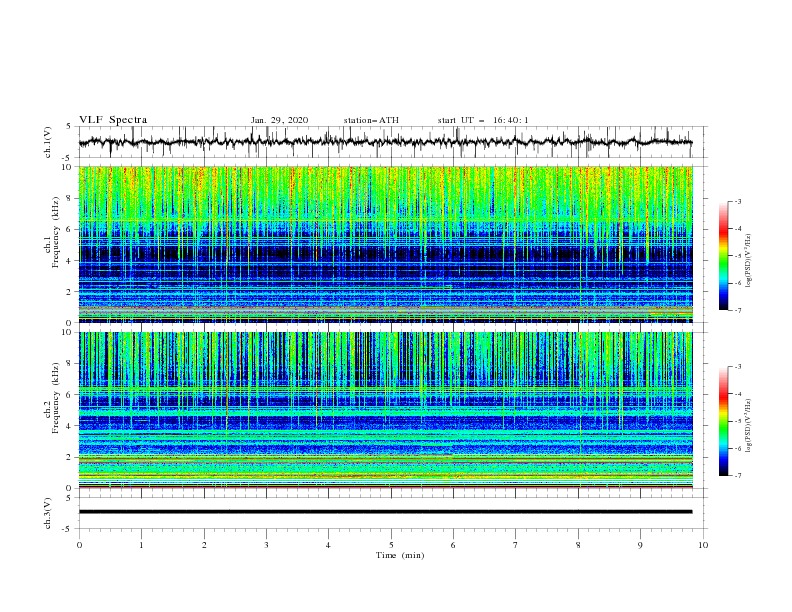Screen dimensions: 792x612
Task: Click the lower color bar "-7" tick value
Action: 738,476
